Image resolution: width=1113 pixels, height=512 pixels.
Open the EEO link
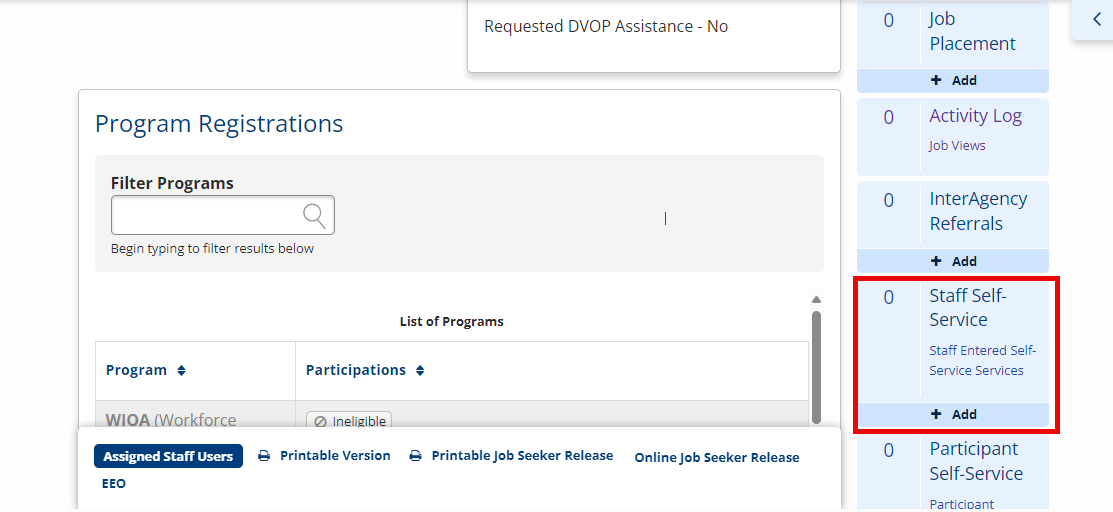[114, 484]
